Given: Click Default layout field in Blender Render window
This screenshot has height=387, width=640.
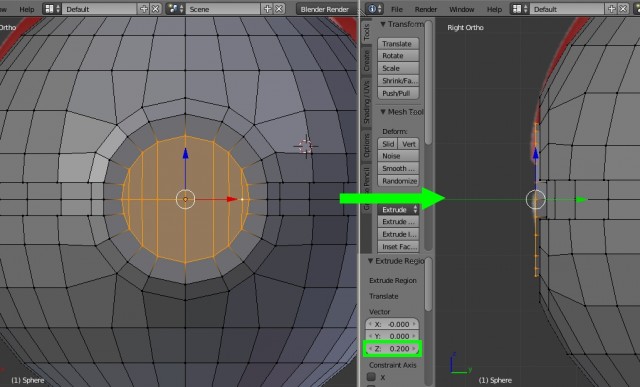Looking at the screenshot, I should (x=100, y=9).
